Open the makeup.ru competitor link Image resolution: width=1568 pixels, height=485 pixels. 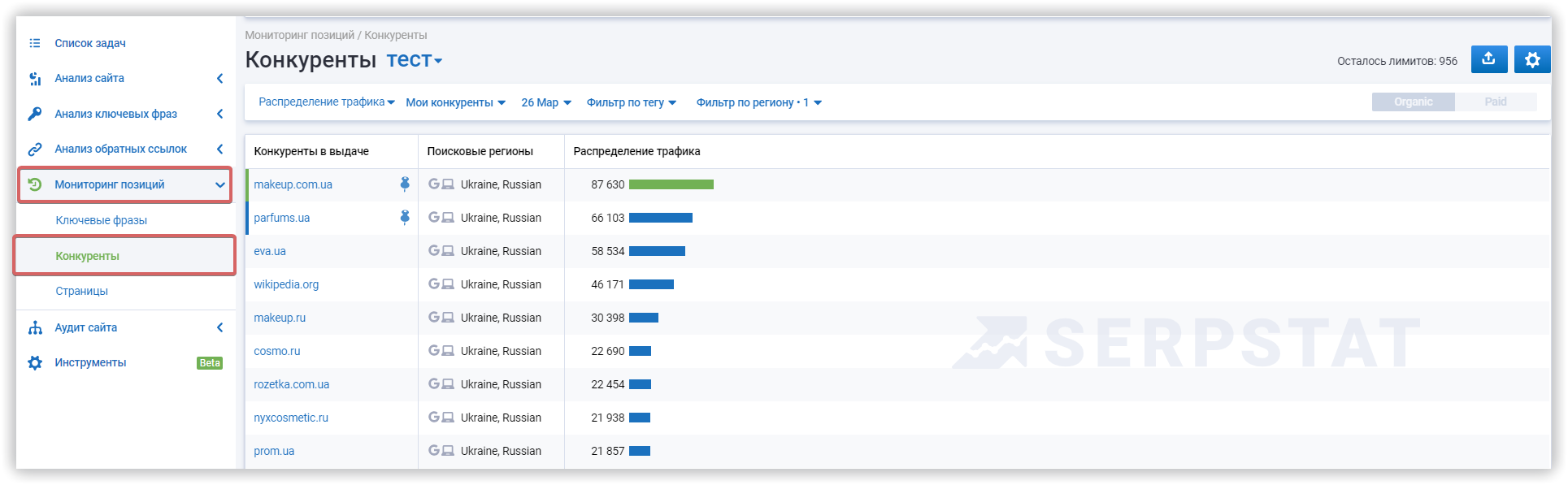click(x=280, y=318)
